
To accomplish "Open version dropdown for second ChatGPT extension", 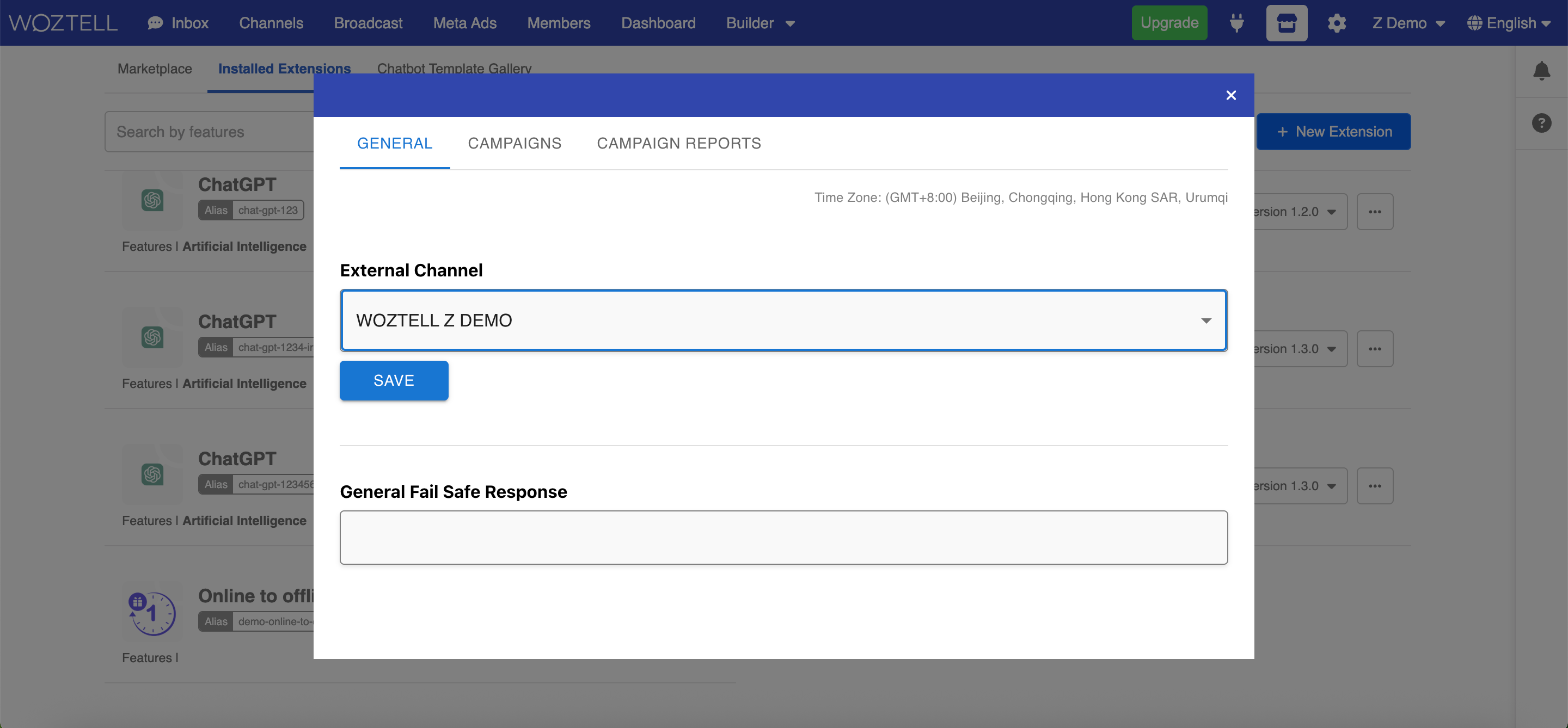I will 1300,348.
